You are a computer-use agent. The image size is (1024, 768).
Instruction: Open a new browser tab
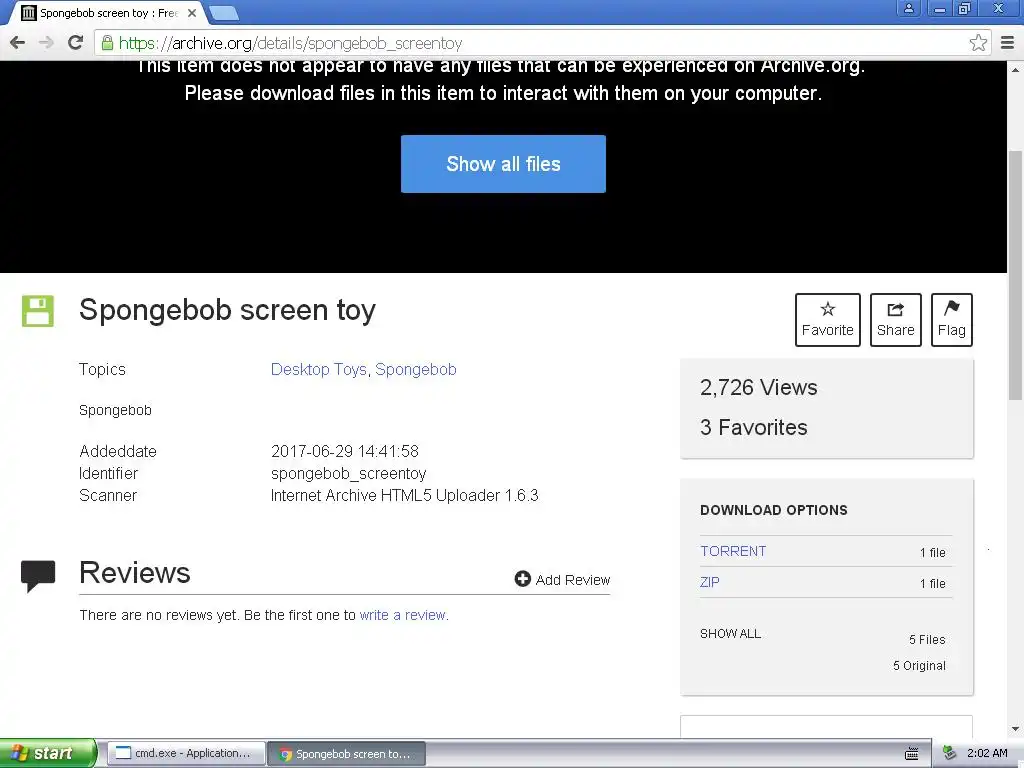pos(224,13)
